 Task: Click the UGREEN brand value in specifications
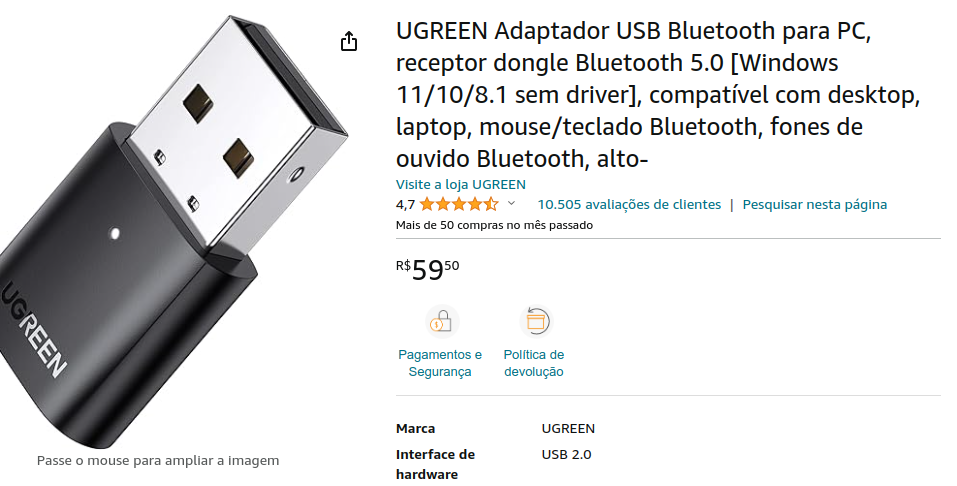coord(568,429)
